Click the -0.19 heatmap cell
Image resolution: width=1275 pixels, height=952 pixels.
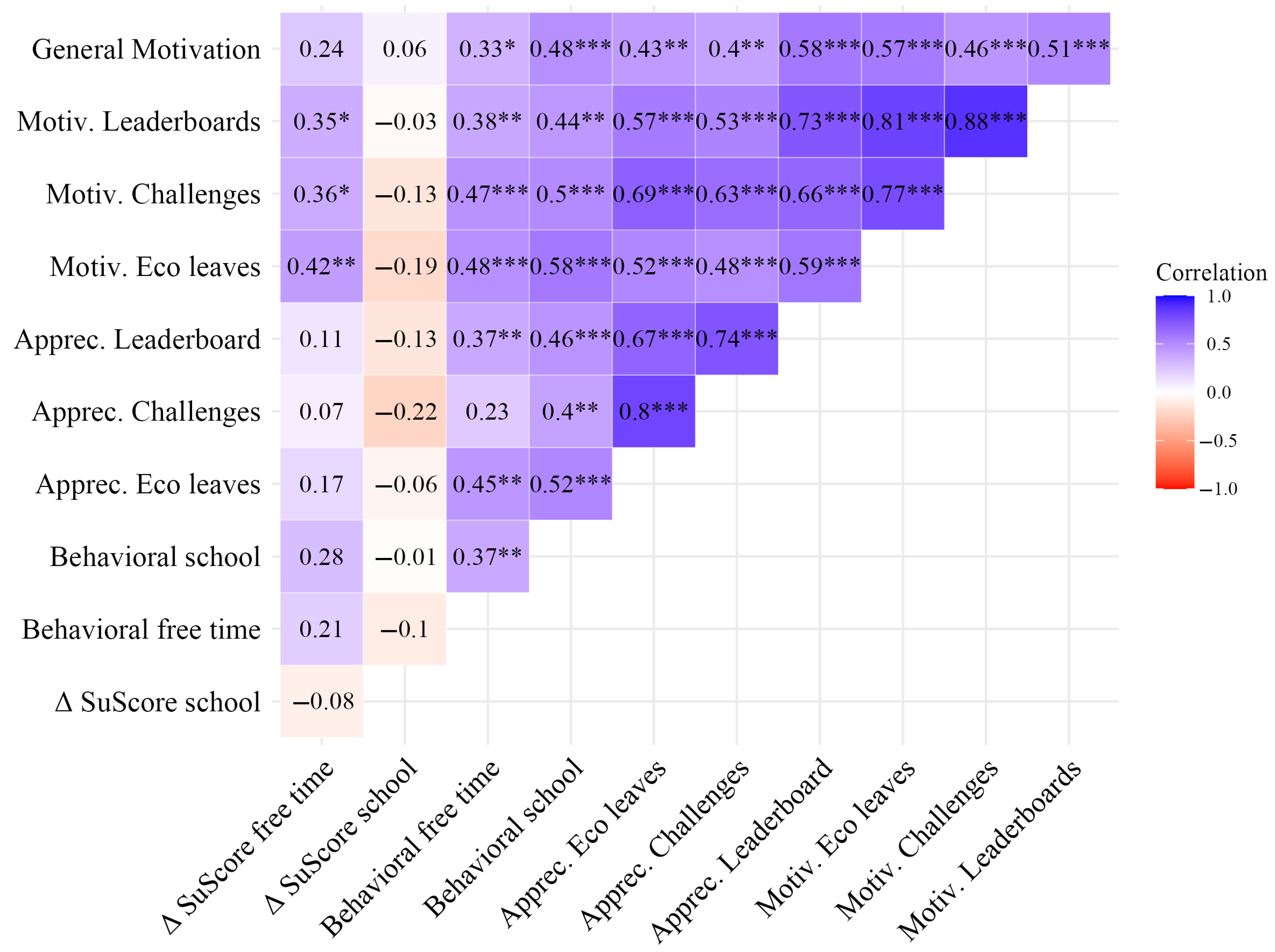(x=405, y=266)
